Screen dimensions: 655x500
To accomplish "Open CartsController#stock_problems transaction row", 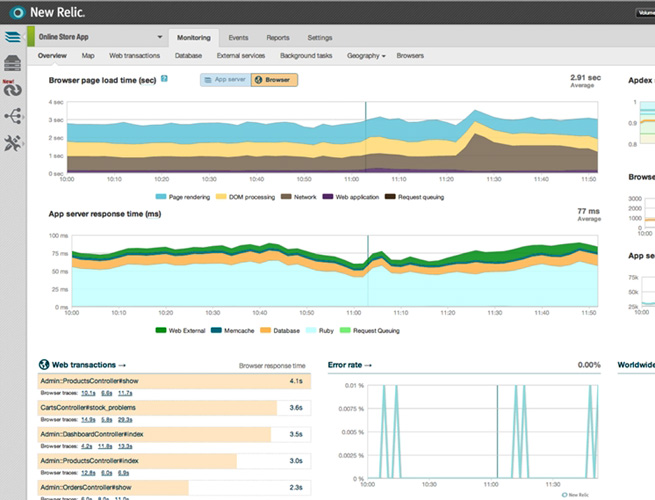I will coord(174,408).
